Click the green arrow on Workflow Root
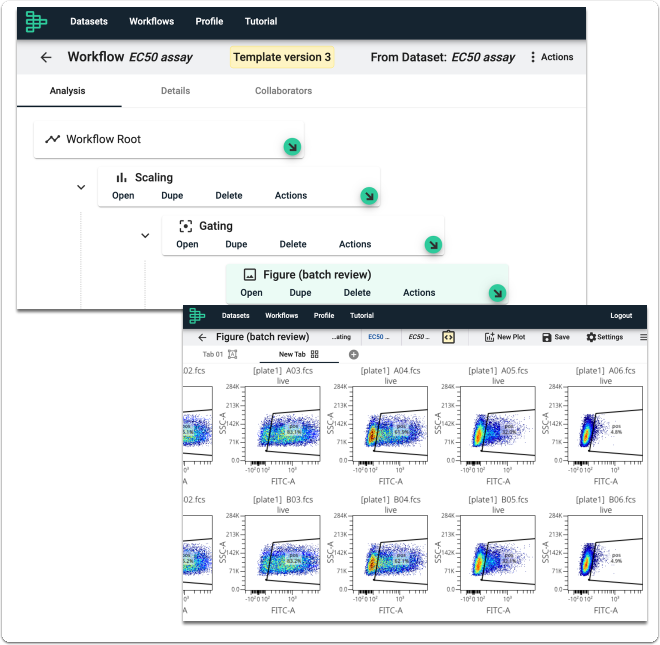 click(292, 147)
